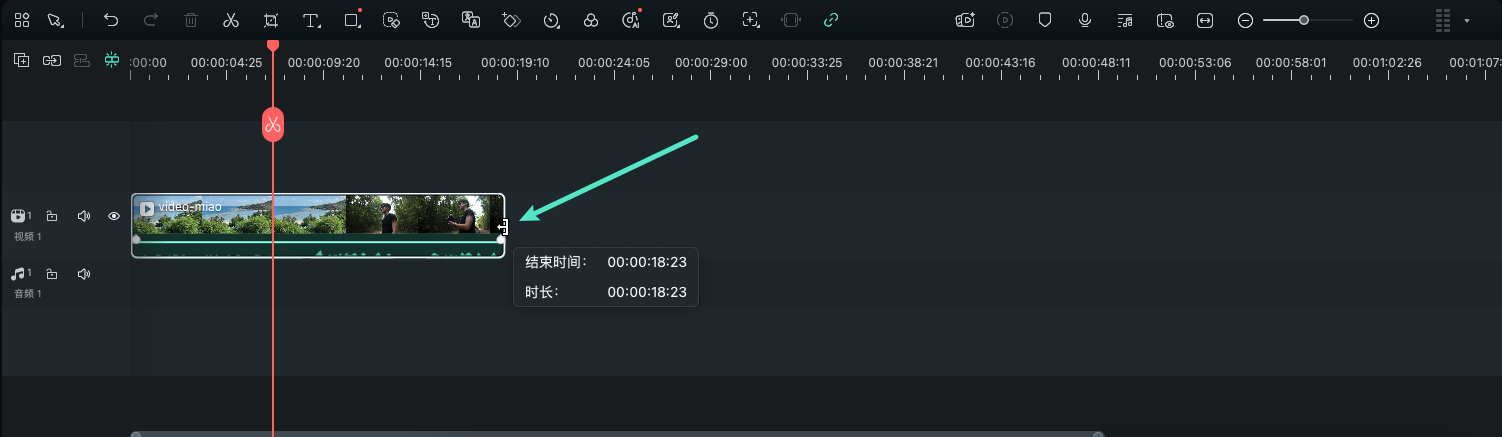Mute the 视频 1 video track audio
This screenshot has height=437, width=1502.
pyautogui.click(x=84, y=216)
